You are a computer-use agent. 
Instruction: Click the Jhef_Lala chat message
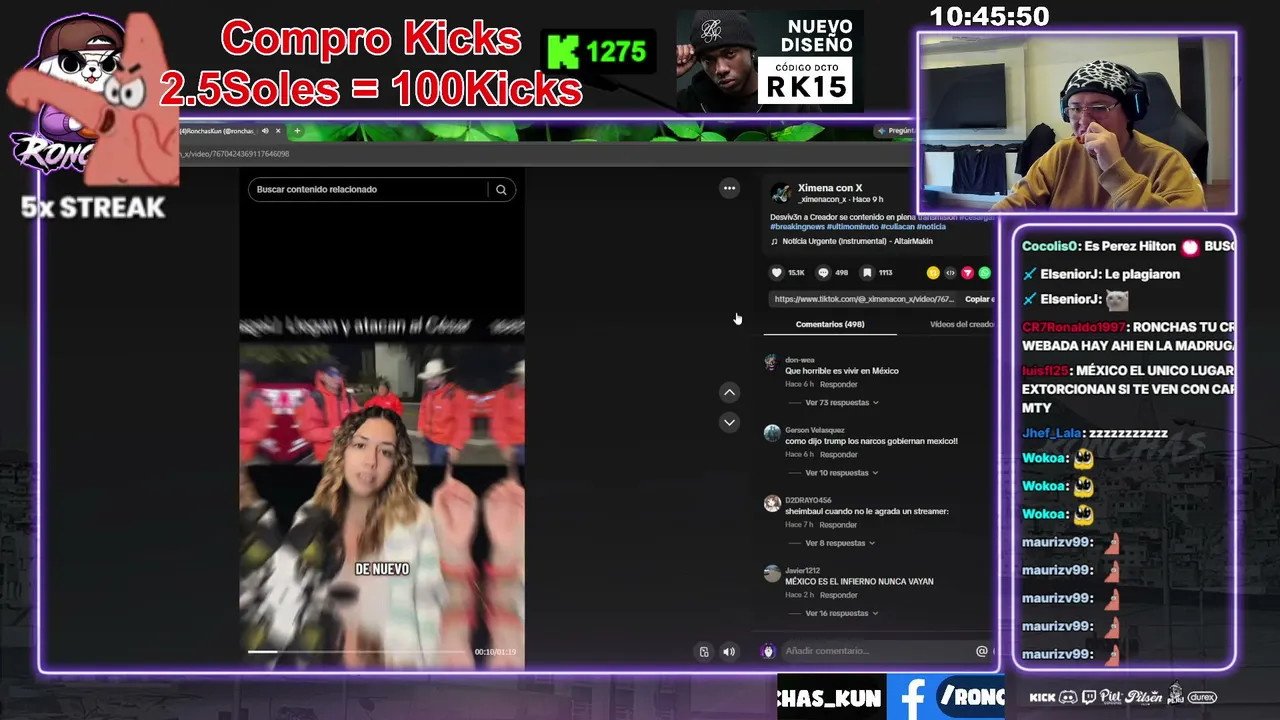[1095, 433]
